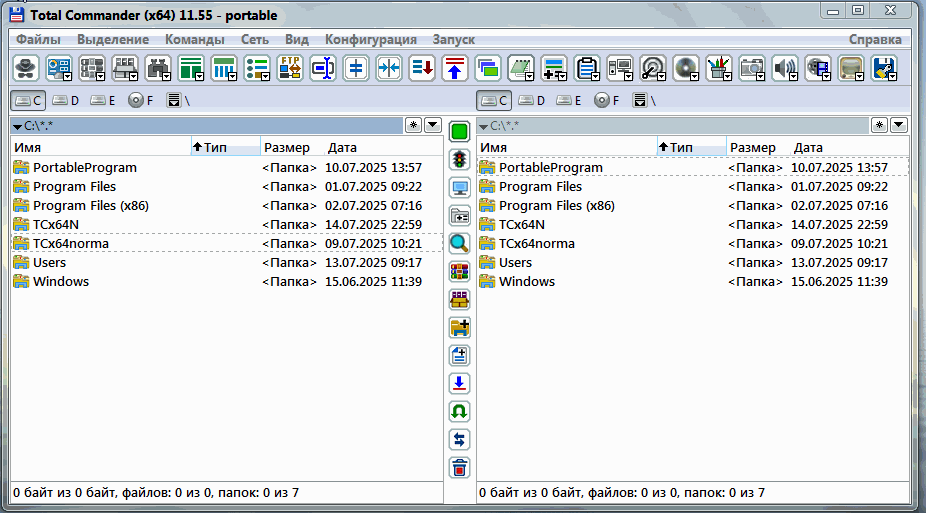Click the traffic light icon in middle bar
This screenshot has width=926, height=513.
459,159
